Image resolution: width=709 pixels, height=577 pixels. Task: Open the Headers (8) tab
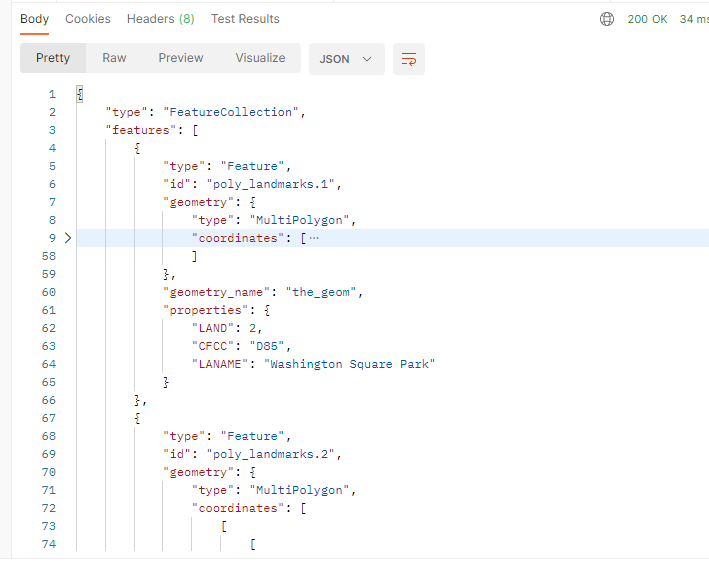(x=160, y=19)
